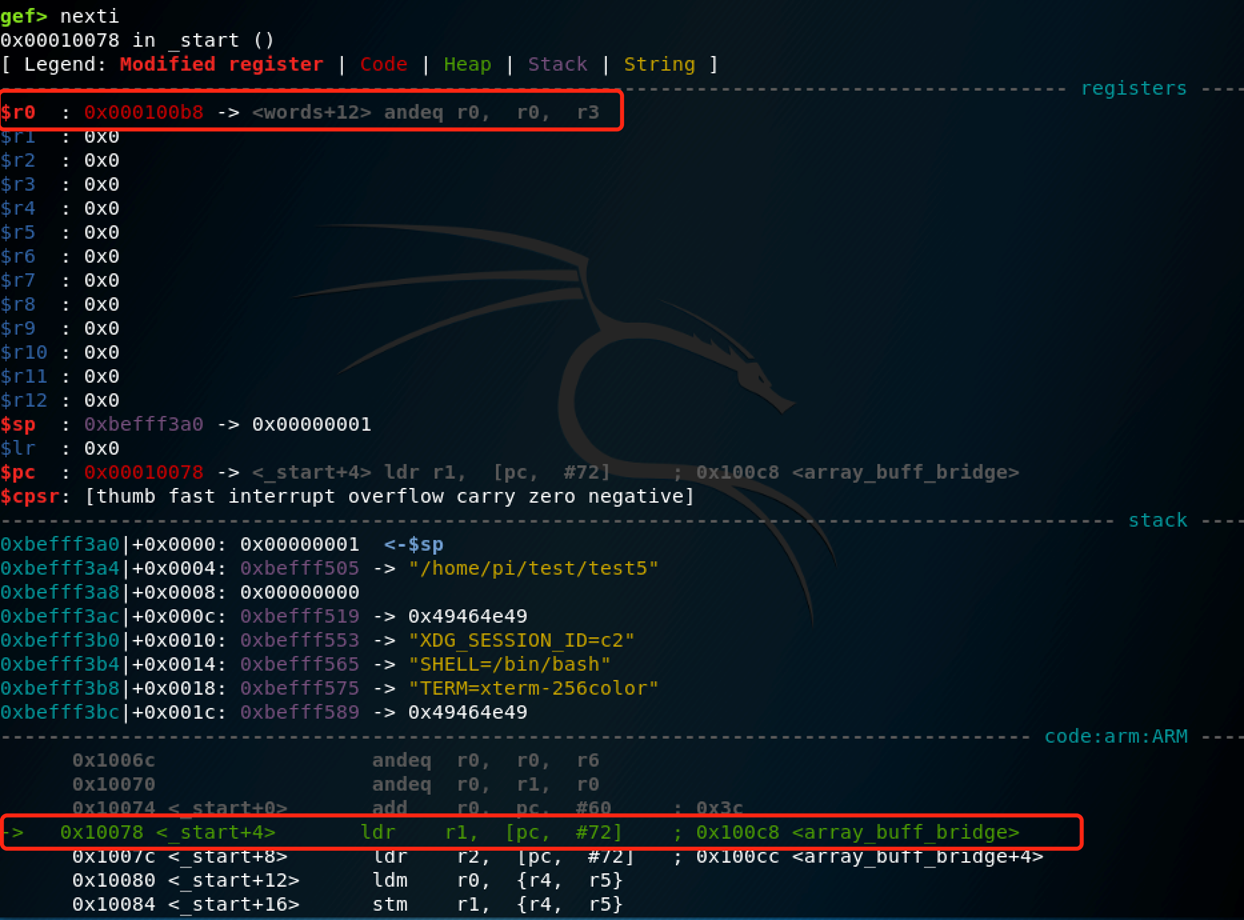Click stack address 0xbefff3b4
This screenshot has height=920, width=1244.
pos(60,664)
